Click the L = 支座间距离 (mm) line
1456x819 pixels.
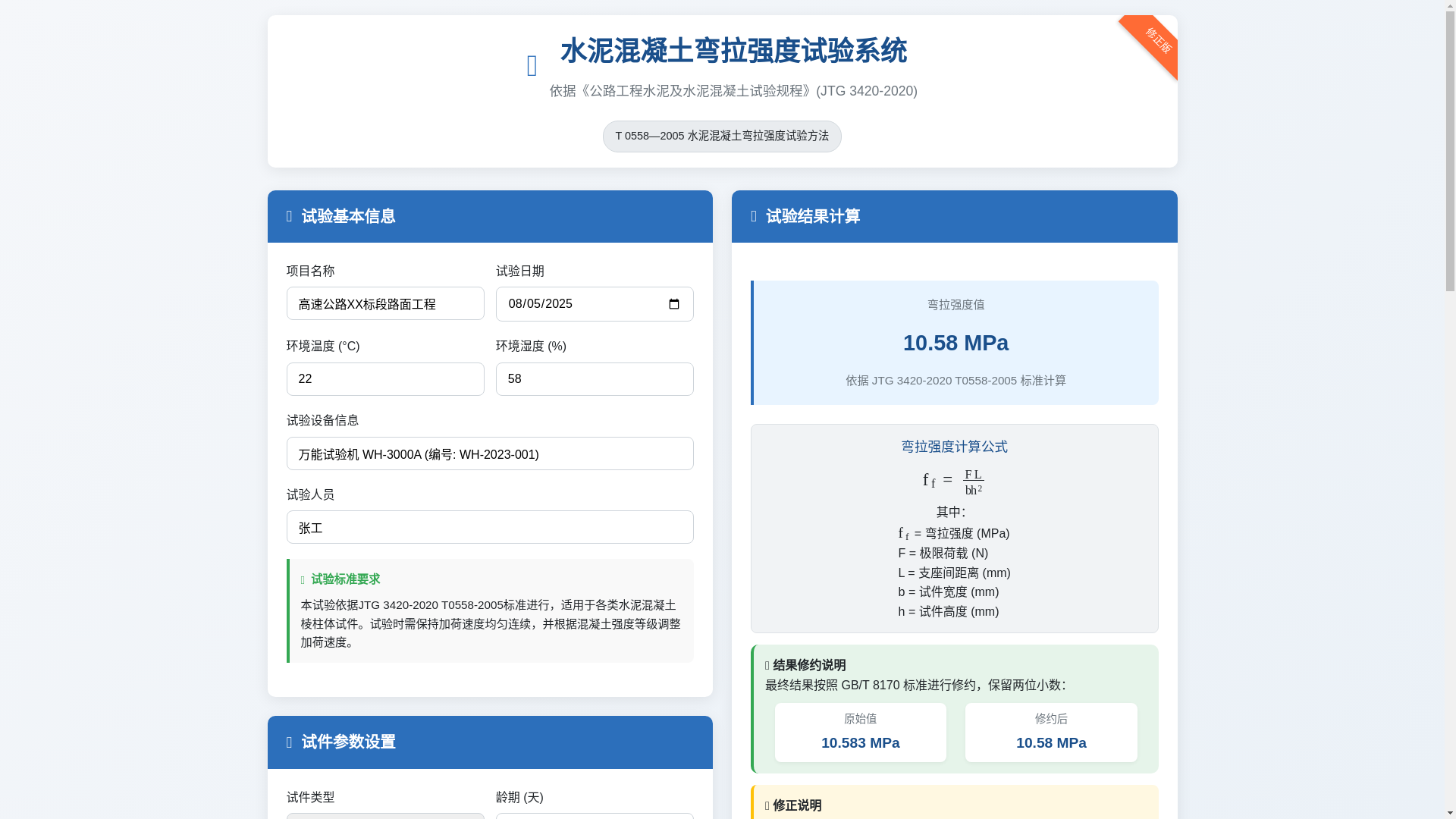point(954,573)
